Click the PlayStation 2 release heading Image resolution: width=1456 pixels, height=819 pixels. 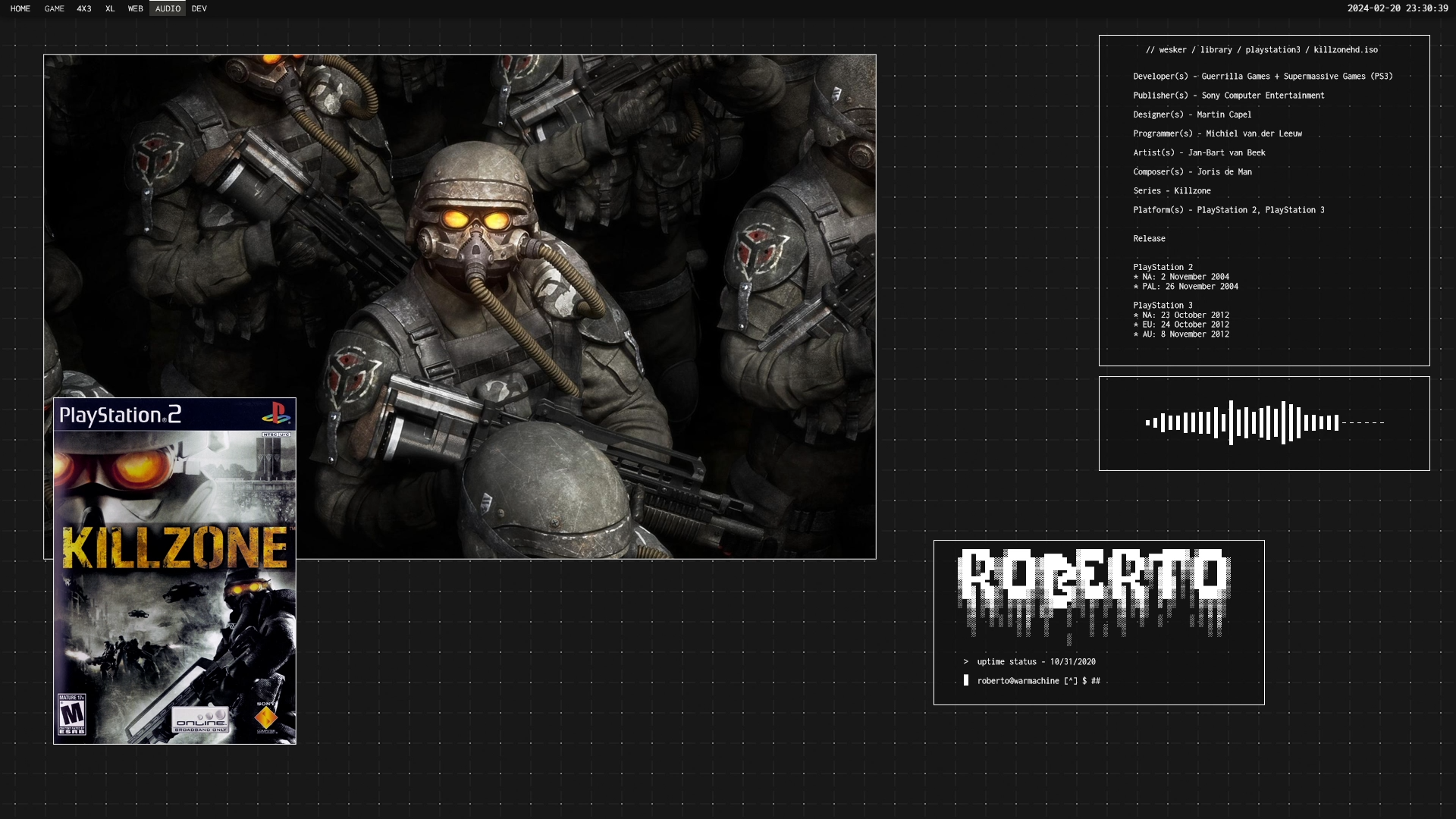coord(1163,267)
